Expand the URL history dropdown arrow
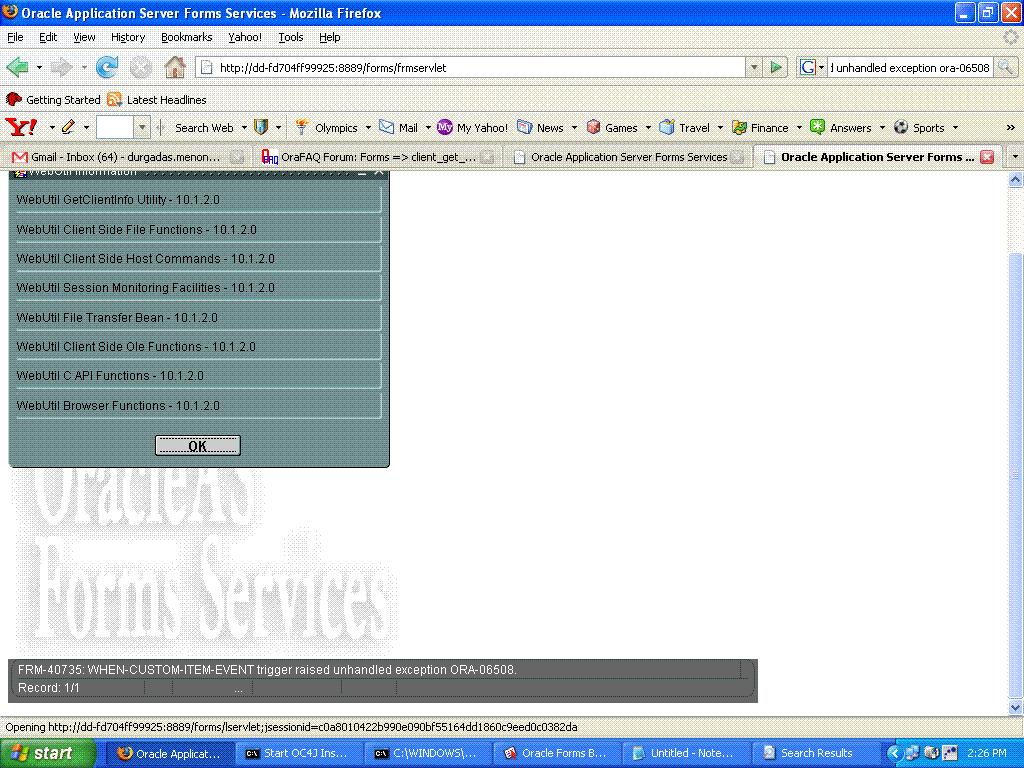1024x768 pixels. click(x=754, y=68)
